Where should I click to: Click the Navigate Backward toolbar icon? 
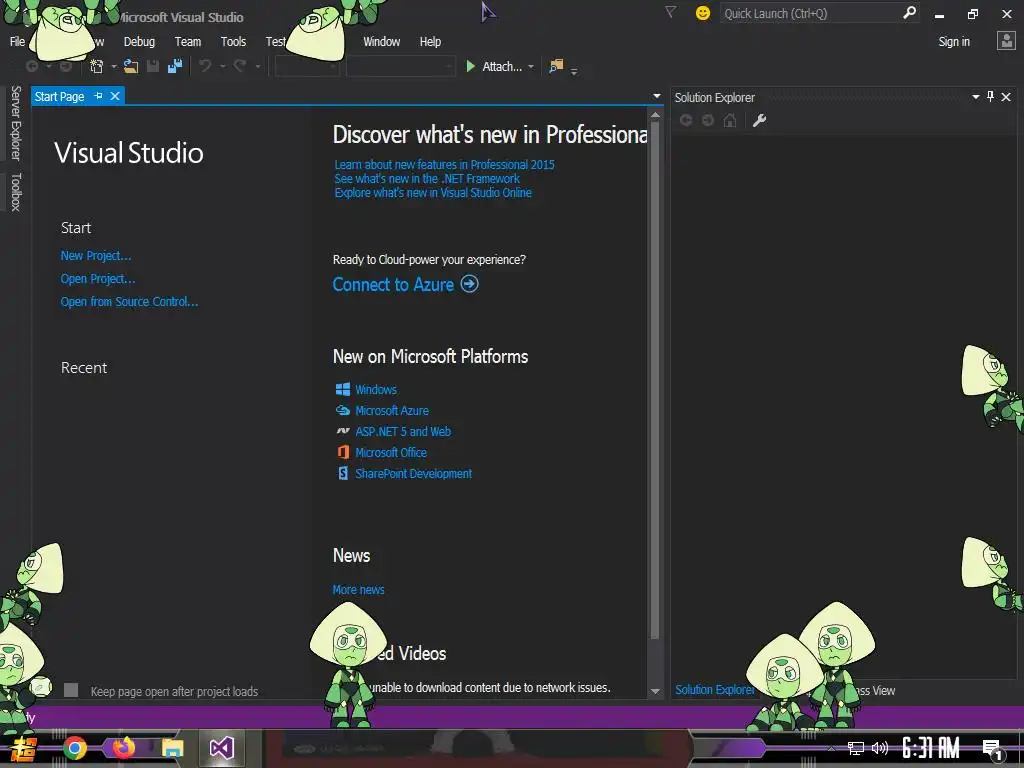click(x=31, y=66)
